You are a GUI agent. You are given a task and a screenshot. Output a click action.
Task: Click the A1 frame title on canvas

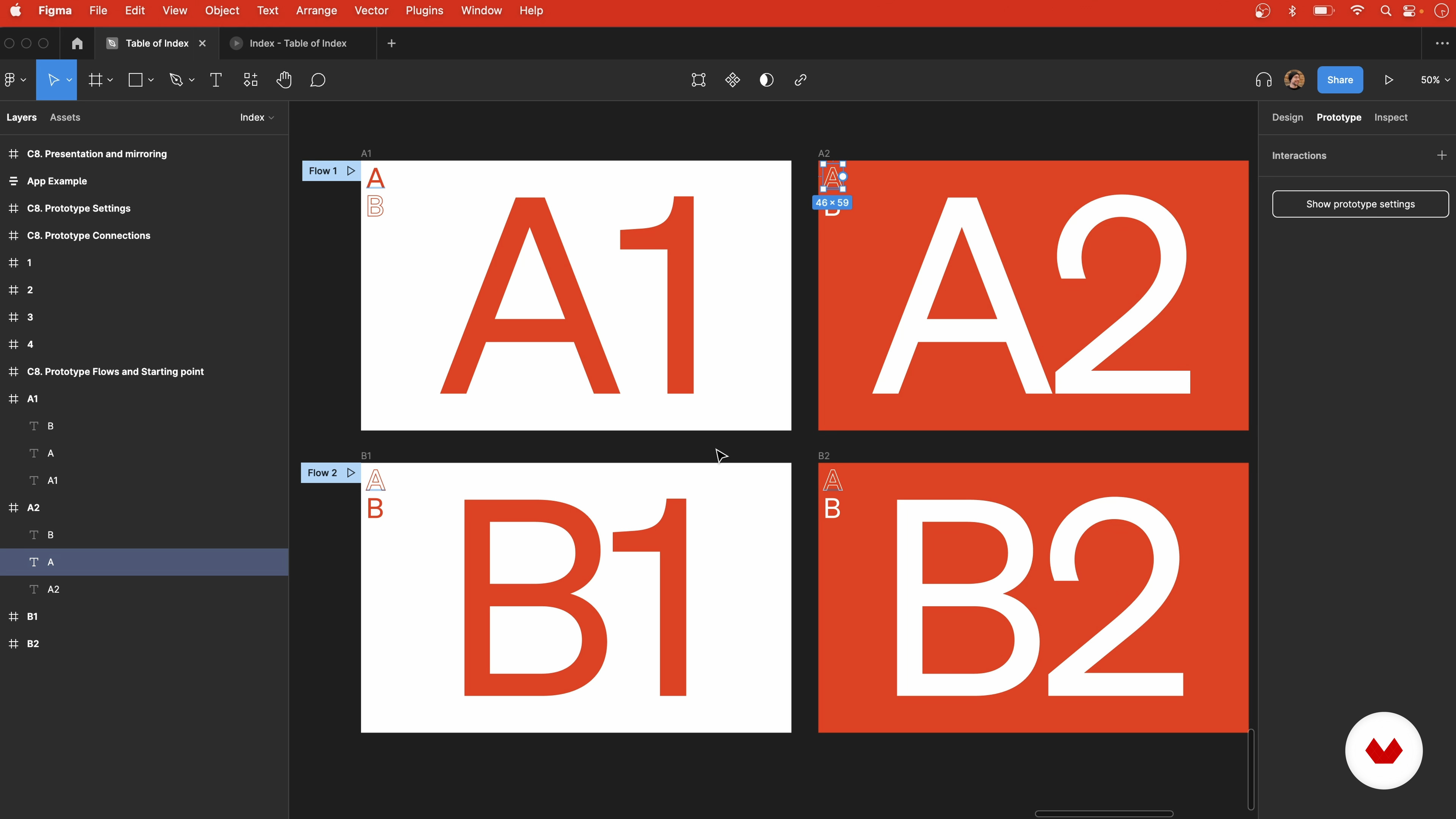(x=366, y=153)
